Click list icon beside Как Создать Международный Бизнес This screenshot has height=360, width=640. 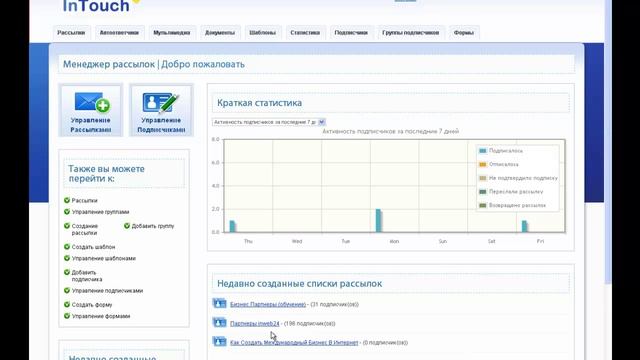220,342
